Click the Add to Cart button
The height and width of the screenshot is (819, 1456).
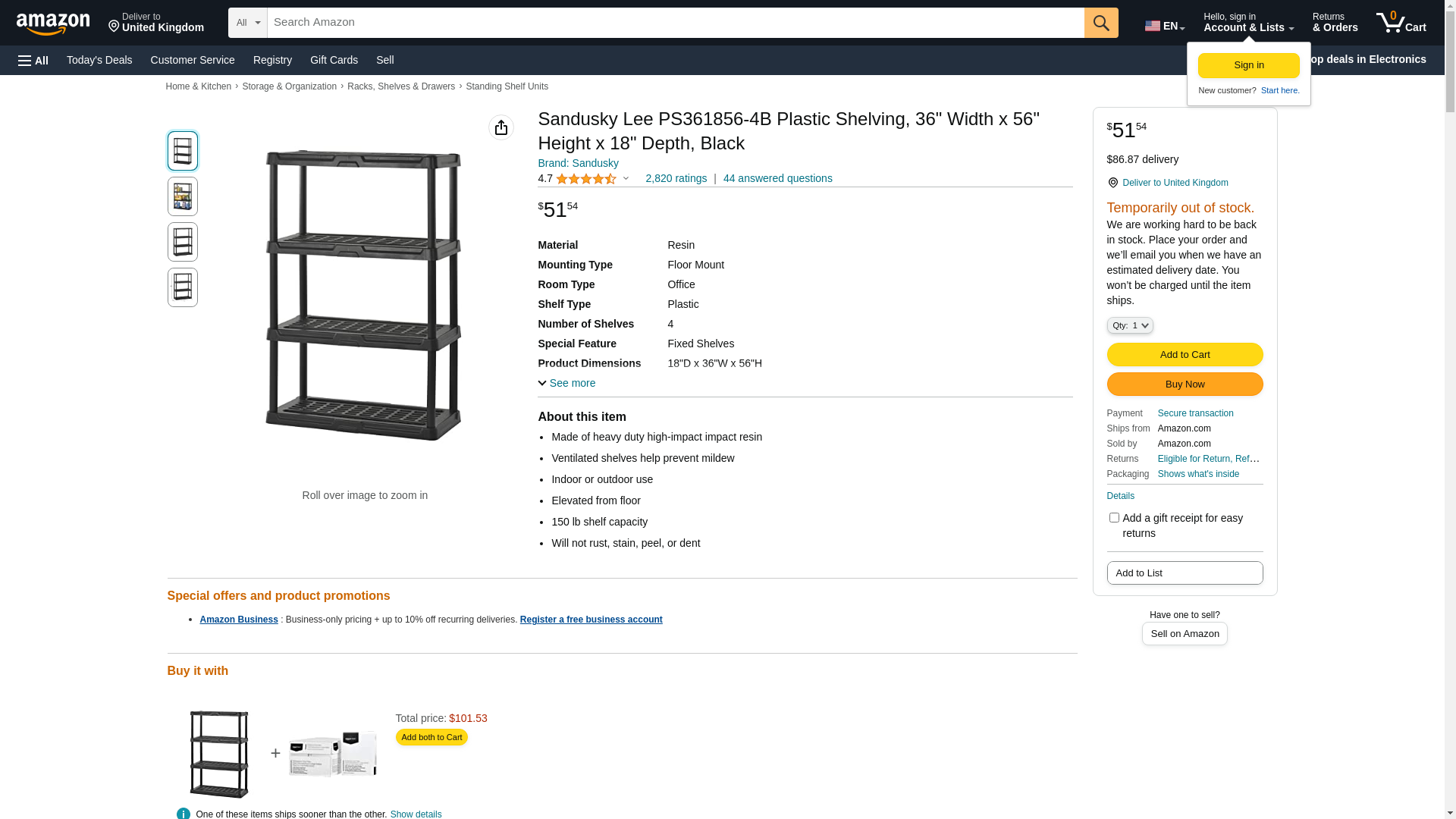point(1185,355)
